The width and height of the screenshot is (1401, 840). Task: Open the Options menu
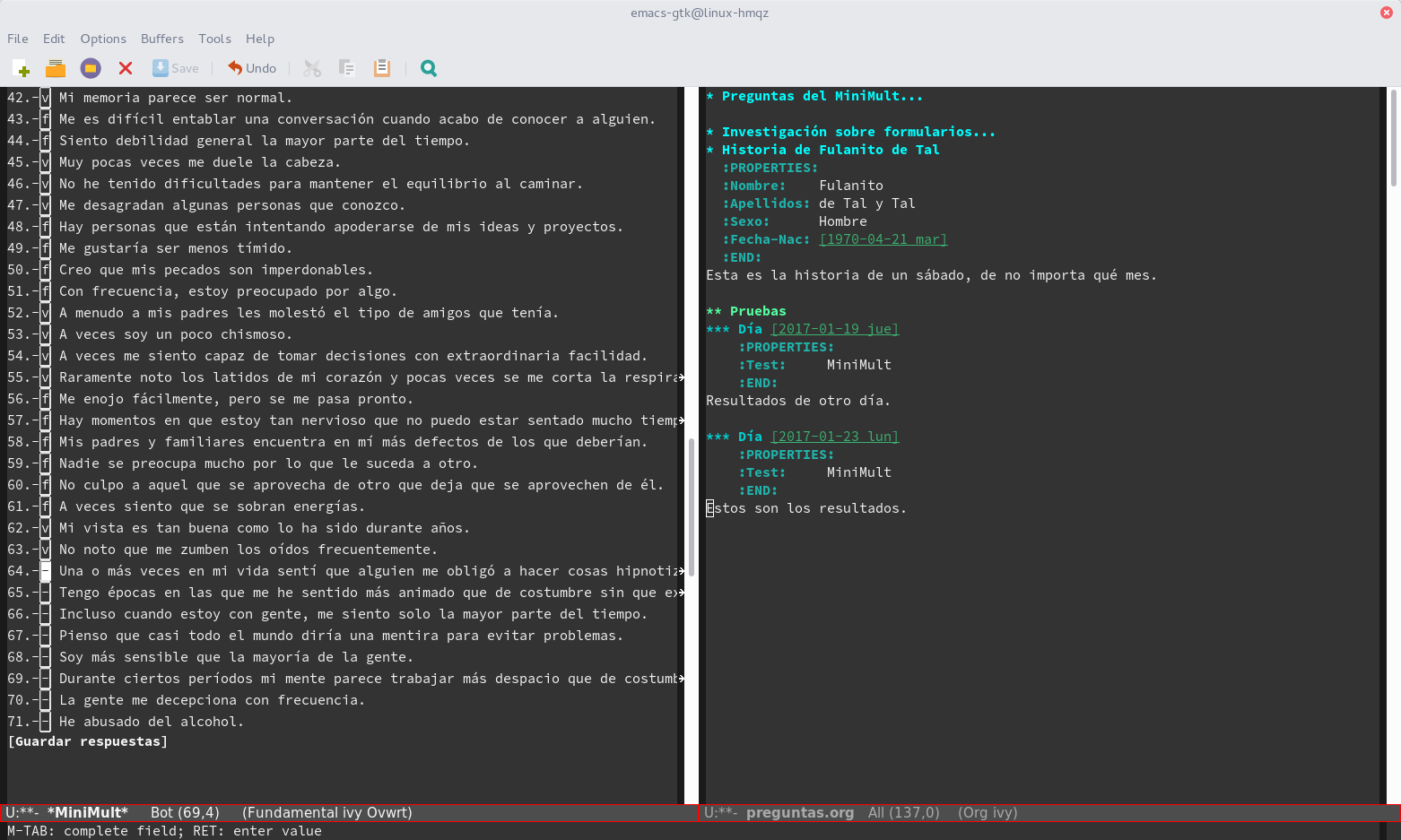[x=103, y=39]
